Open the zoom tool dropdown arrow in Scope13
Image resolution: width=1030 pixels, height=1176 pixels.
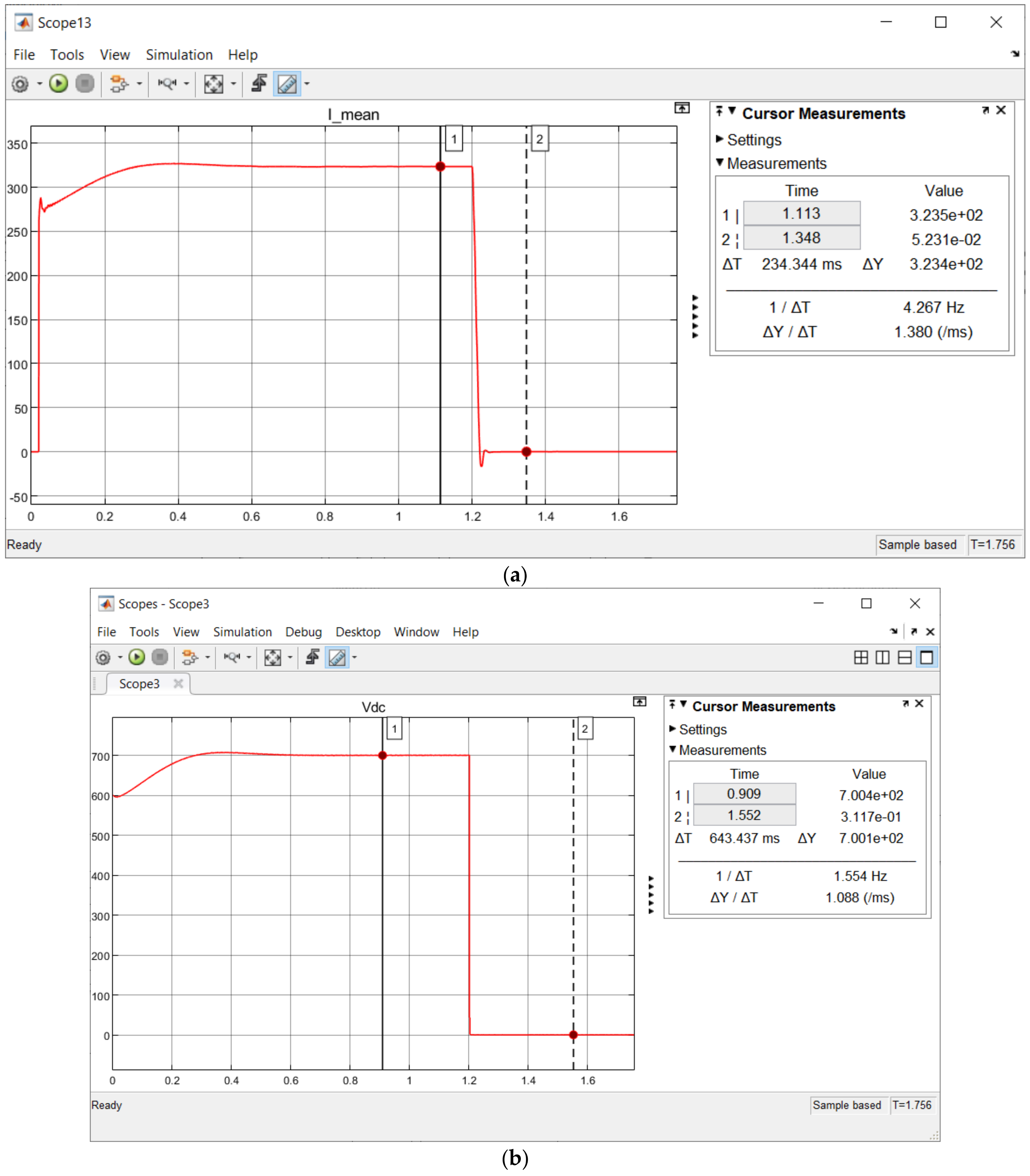click(x=186, y=84)
